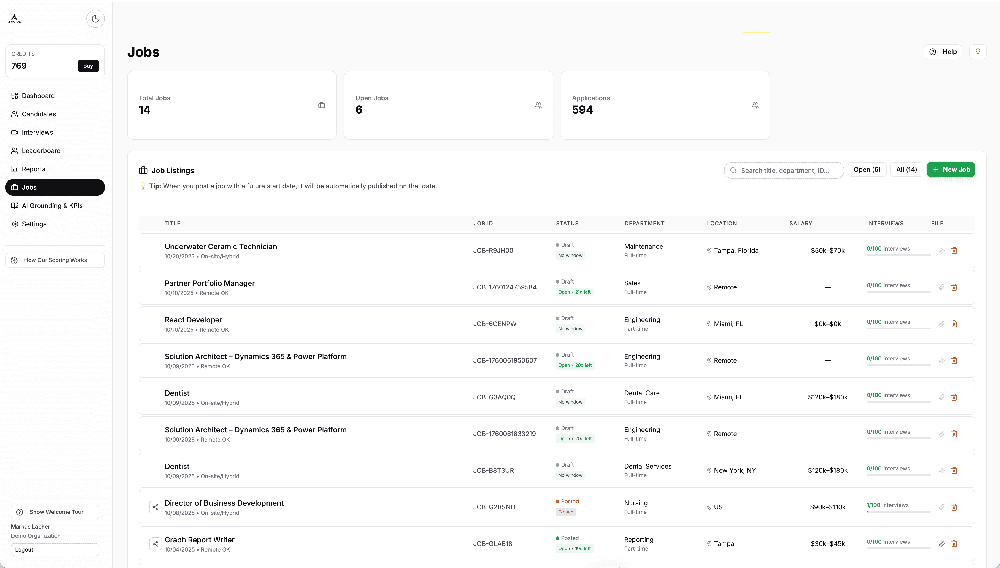Click the Open Jobs card icon
This screenshot has height=568, width=1000.
tap(538, 105)
